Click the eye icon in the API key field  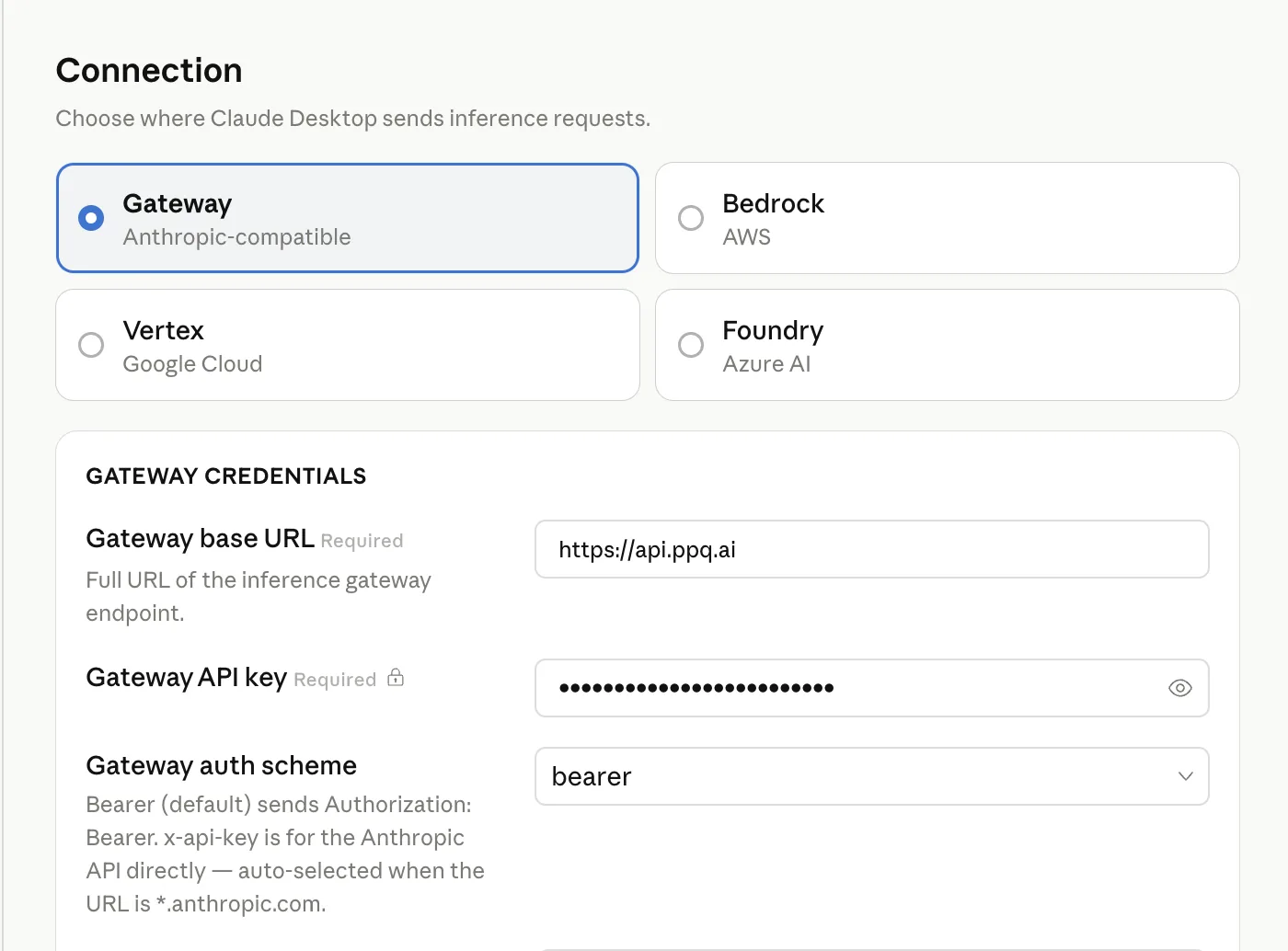coord(1180,688)
